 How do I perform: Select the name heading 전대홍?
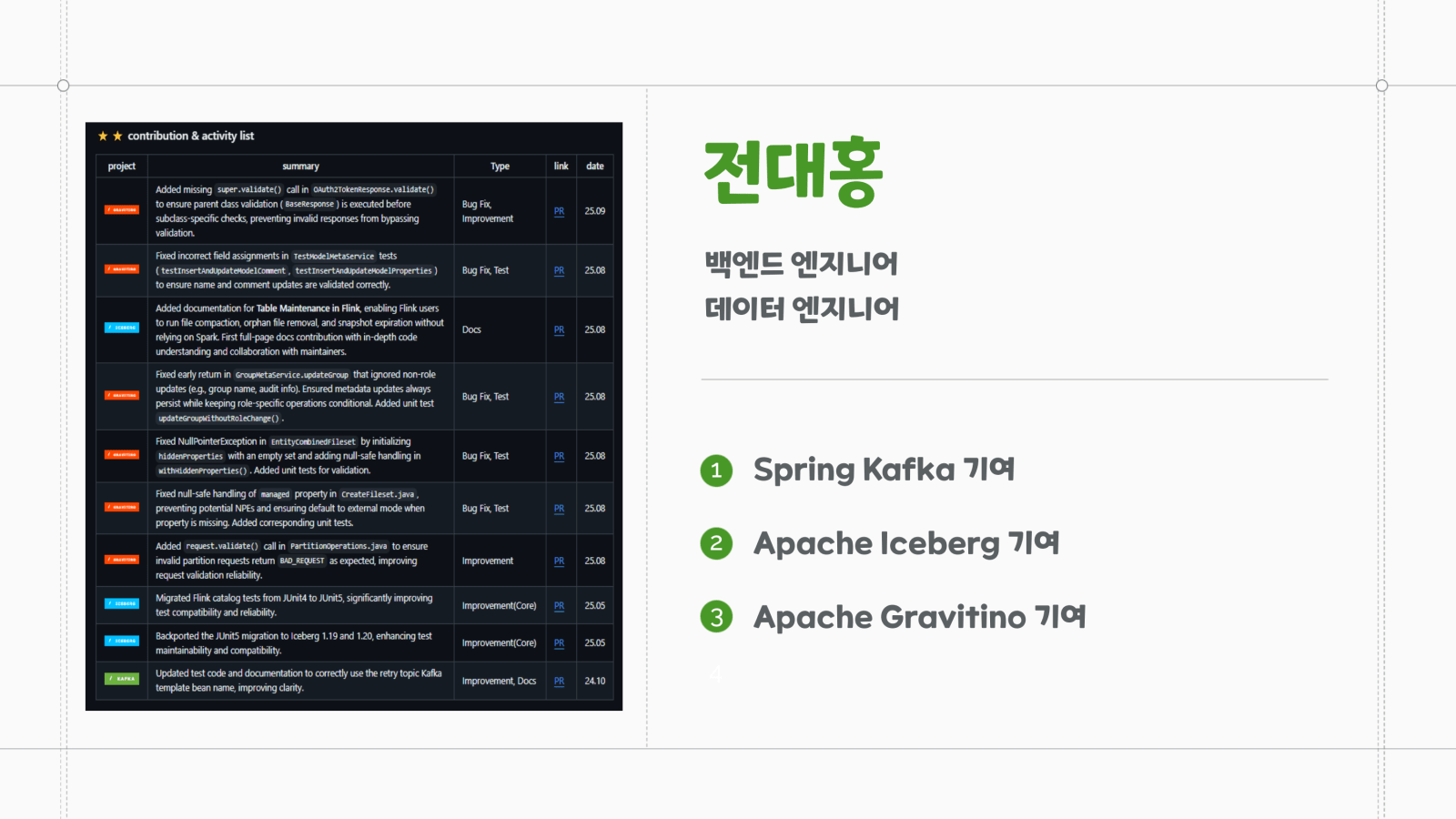[x=794, y=172]
